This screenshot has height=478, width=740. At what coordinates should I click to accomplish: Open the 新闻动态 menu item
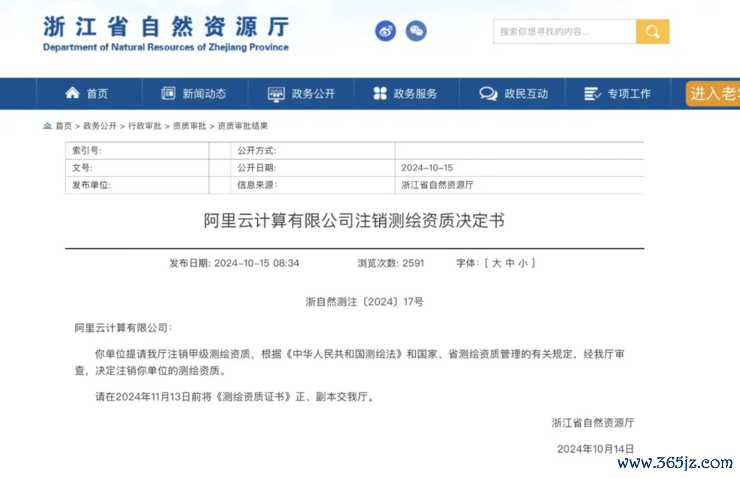pyautogui.click(x=204, y=94)
